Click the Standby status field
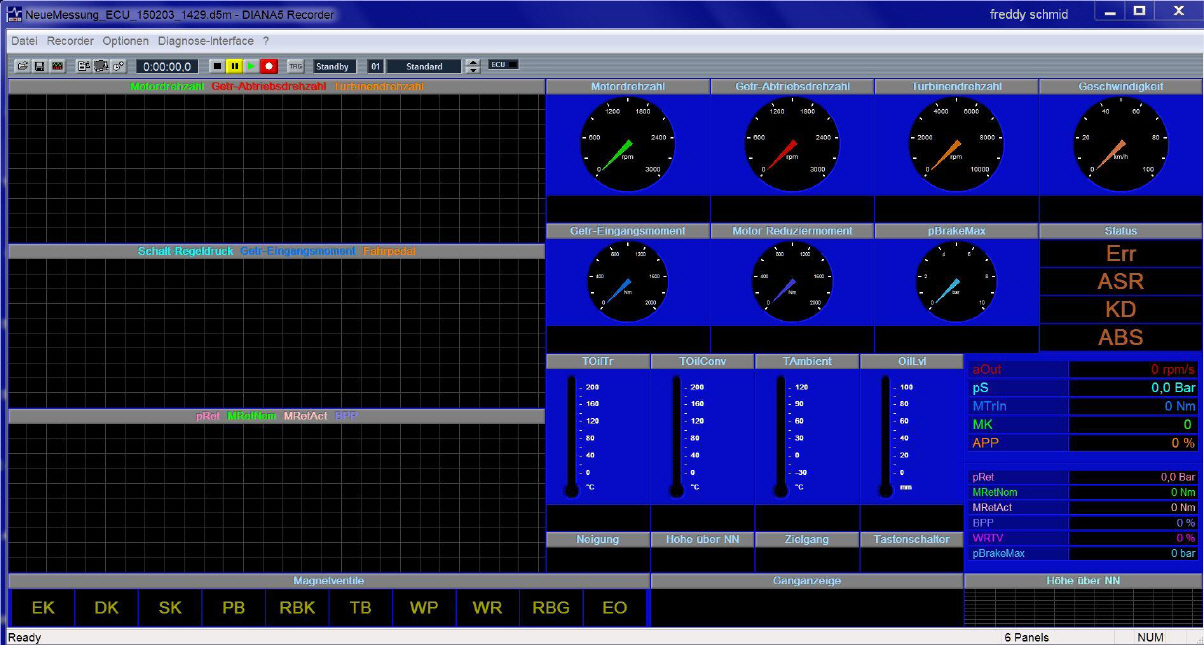 coord(334,66)
